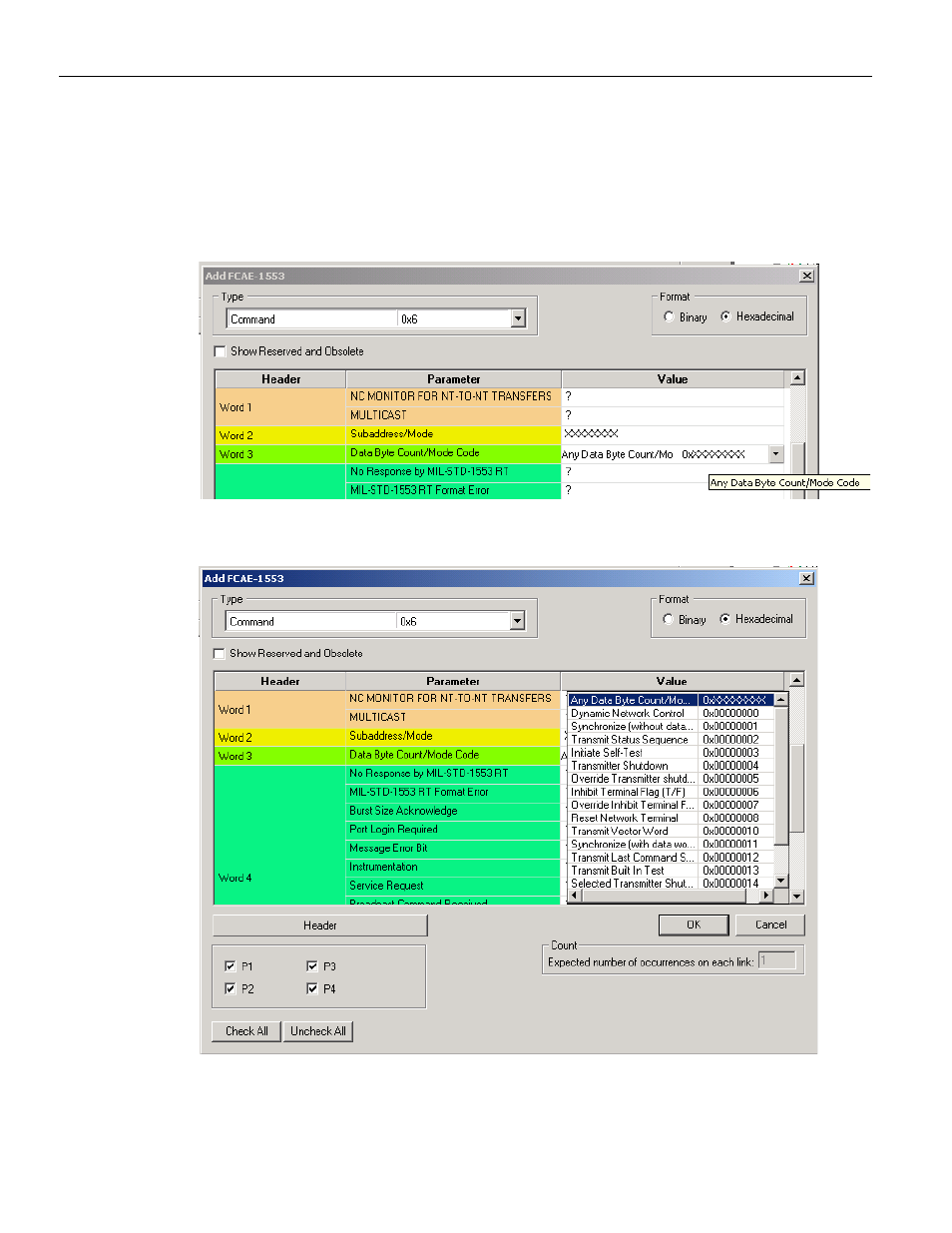Toggle the P4 checkbox
The height and width of the screenshot is (1233, 952).
[x=312, y=988]
